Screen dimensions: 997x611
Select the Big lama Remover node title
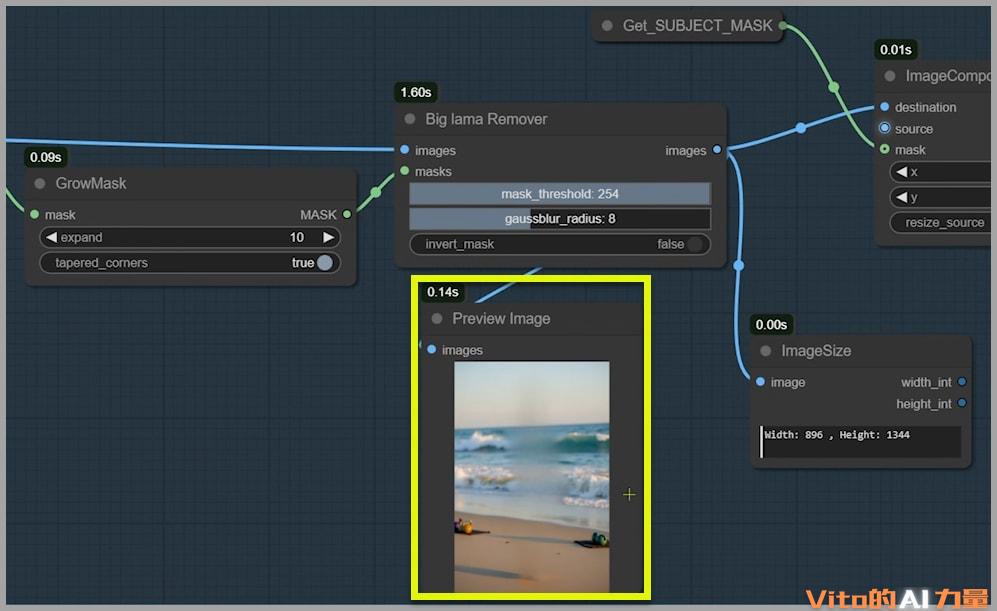point(486,119)
